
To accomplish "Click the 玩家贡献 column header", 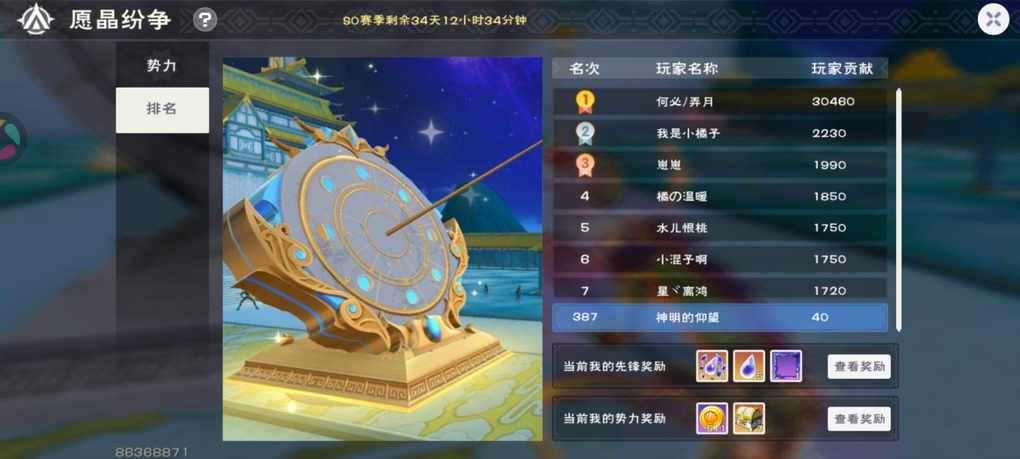I will [842, 68].
